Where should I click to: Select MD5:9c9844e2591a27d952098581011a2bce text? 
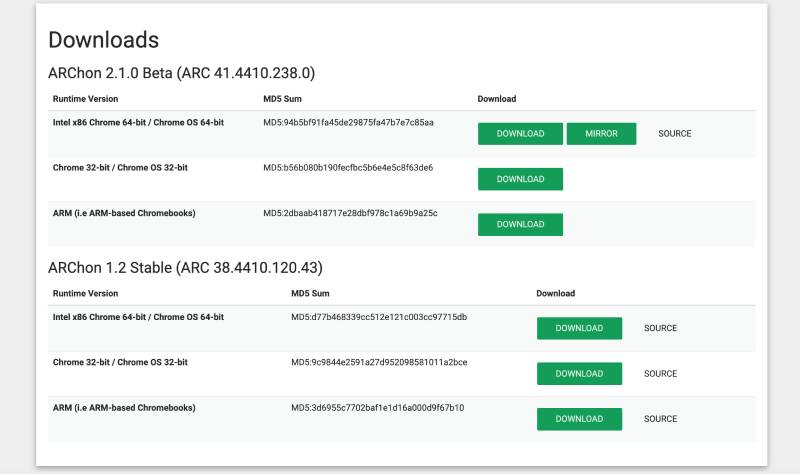tap(379, 362)
